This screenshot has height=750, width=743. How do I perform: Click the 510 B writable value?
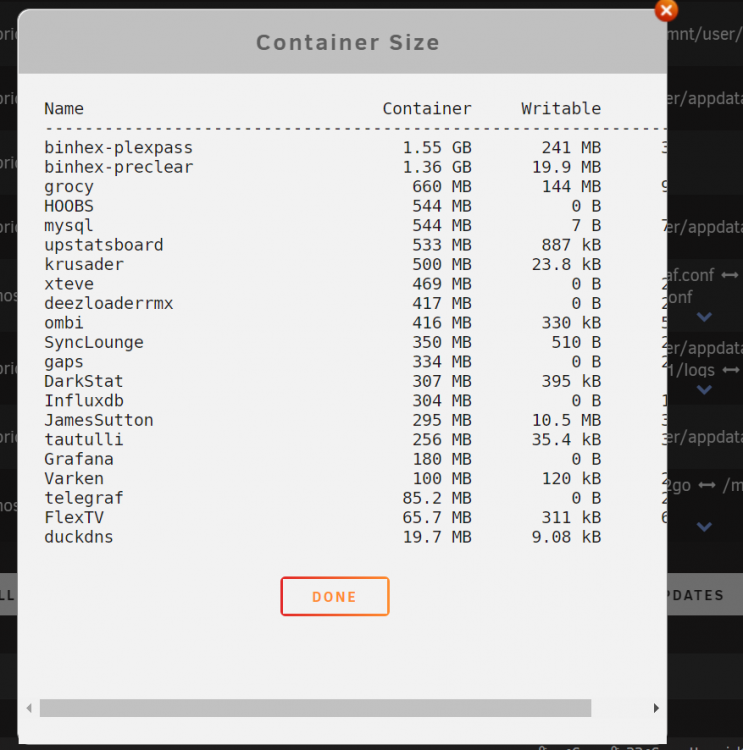point(576,342)
